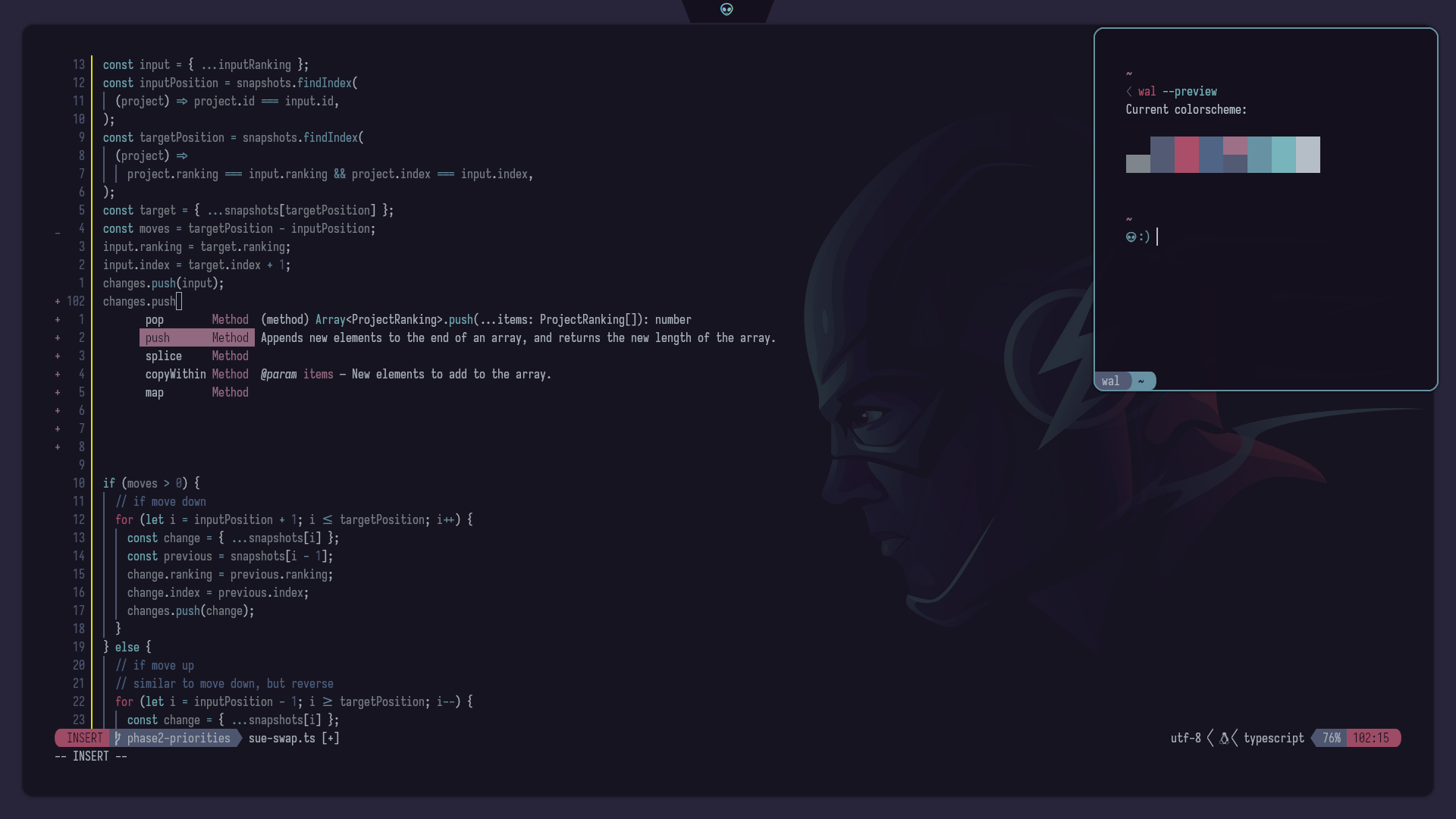Select the wal tab in terminal bar
This screenshot has width=1456, height=819.
point(1110,381)
